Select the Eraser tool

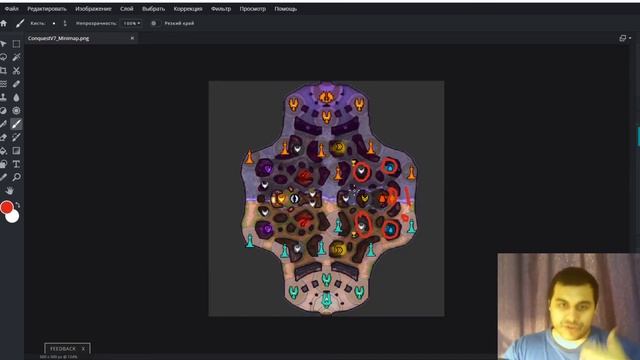click(4, 137)
